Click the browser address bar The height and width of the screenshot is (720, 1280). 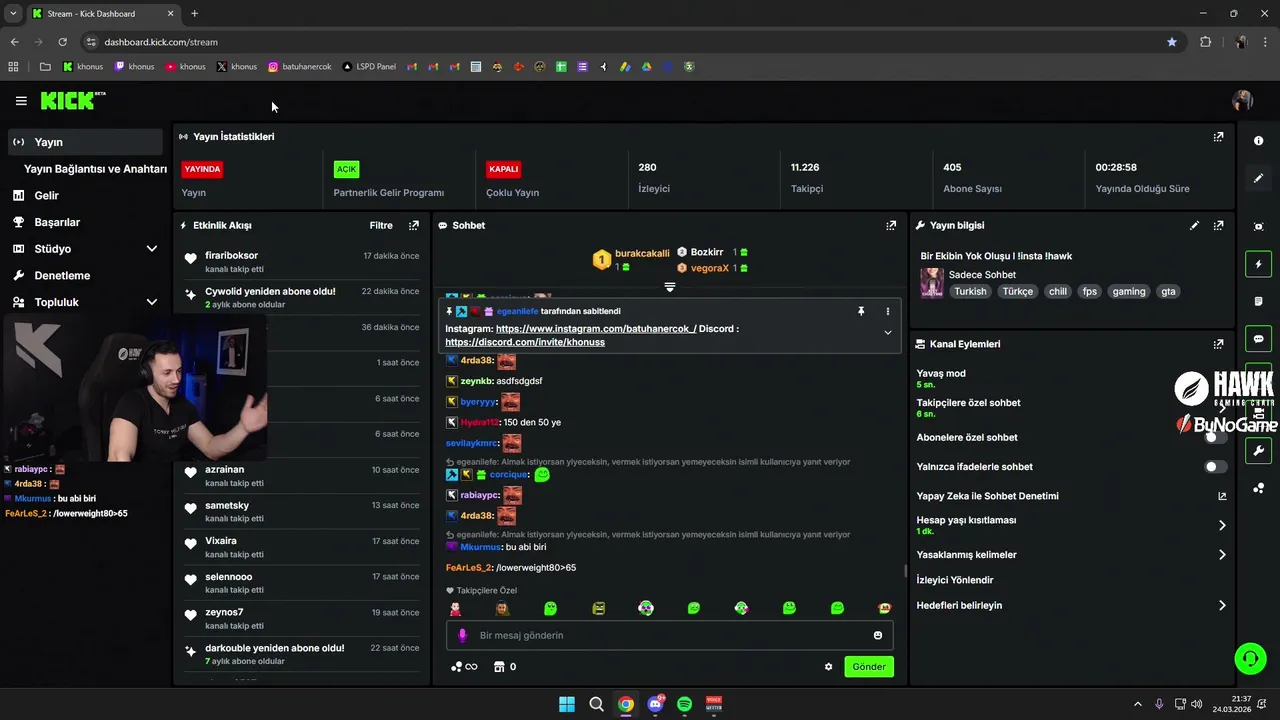click(630, 42)
